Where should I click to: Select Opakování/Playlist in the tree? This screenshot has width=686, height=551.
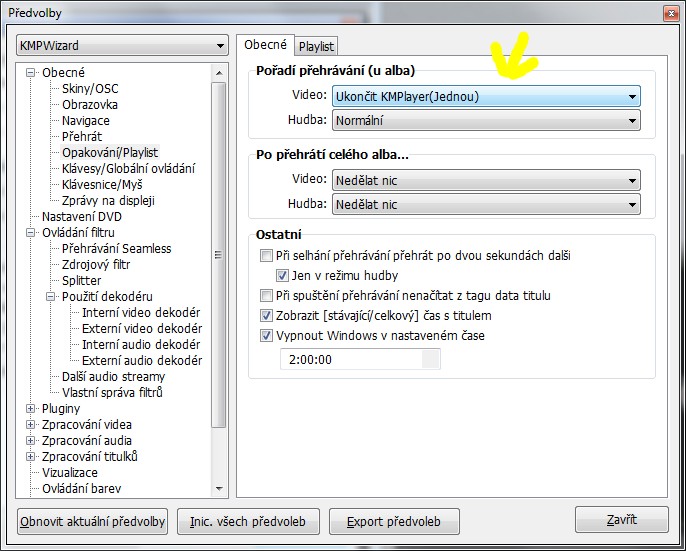click(x=110, y=152)
